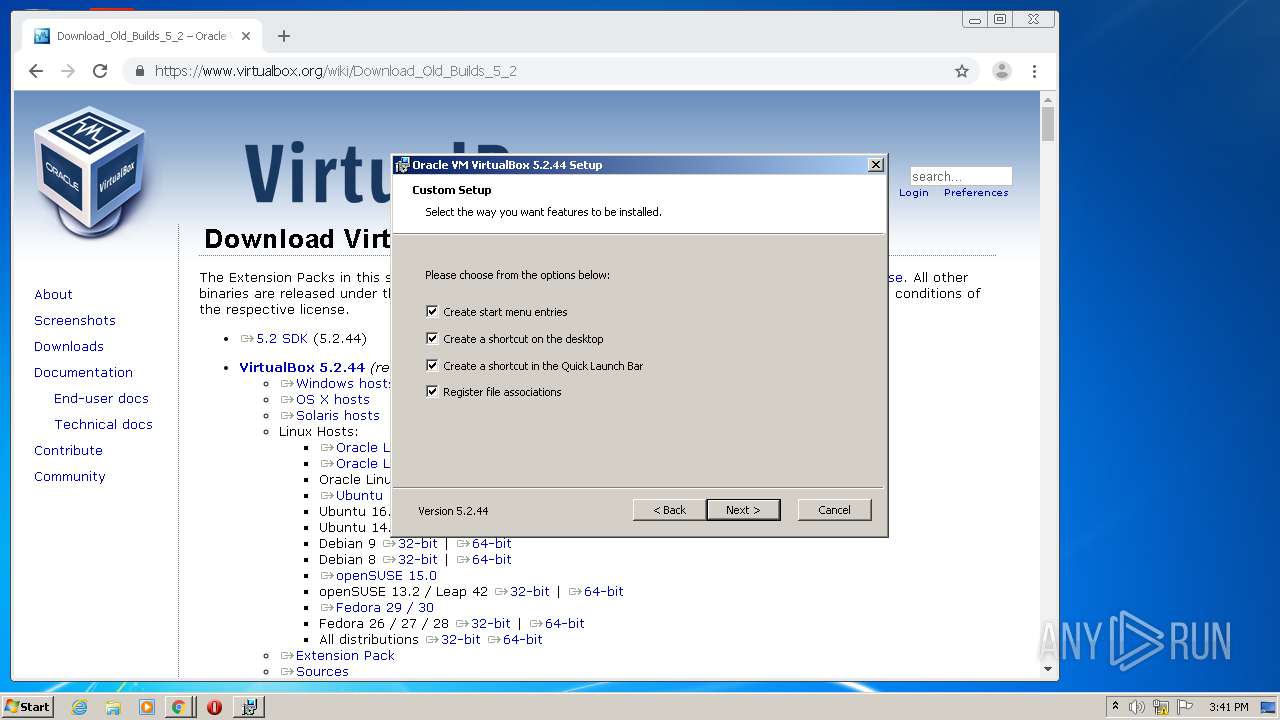Open Downloads in site sidebar
The width and height of the screenshot is (1280, 720).
[69, 347]
